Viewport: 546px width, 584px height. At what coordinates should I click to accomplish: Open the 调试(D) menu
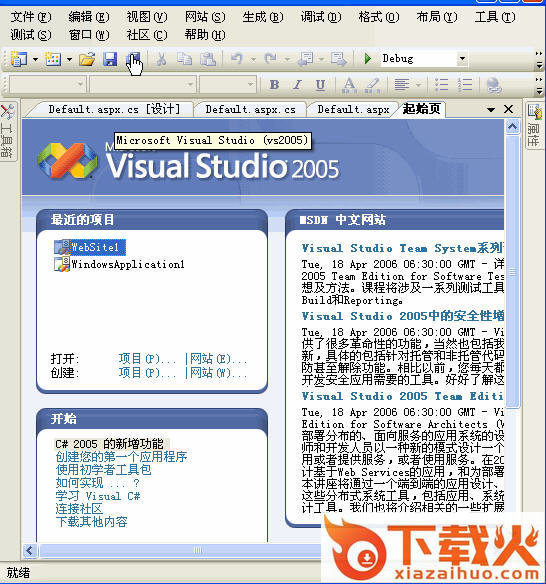[x=321, y=17]
